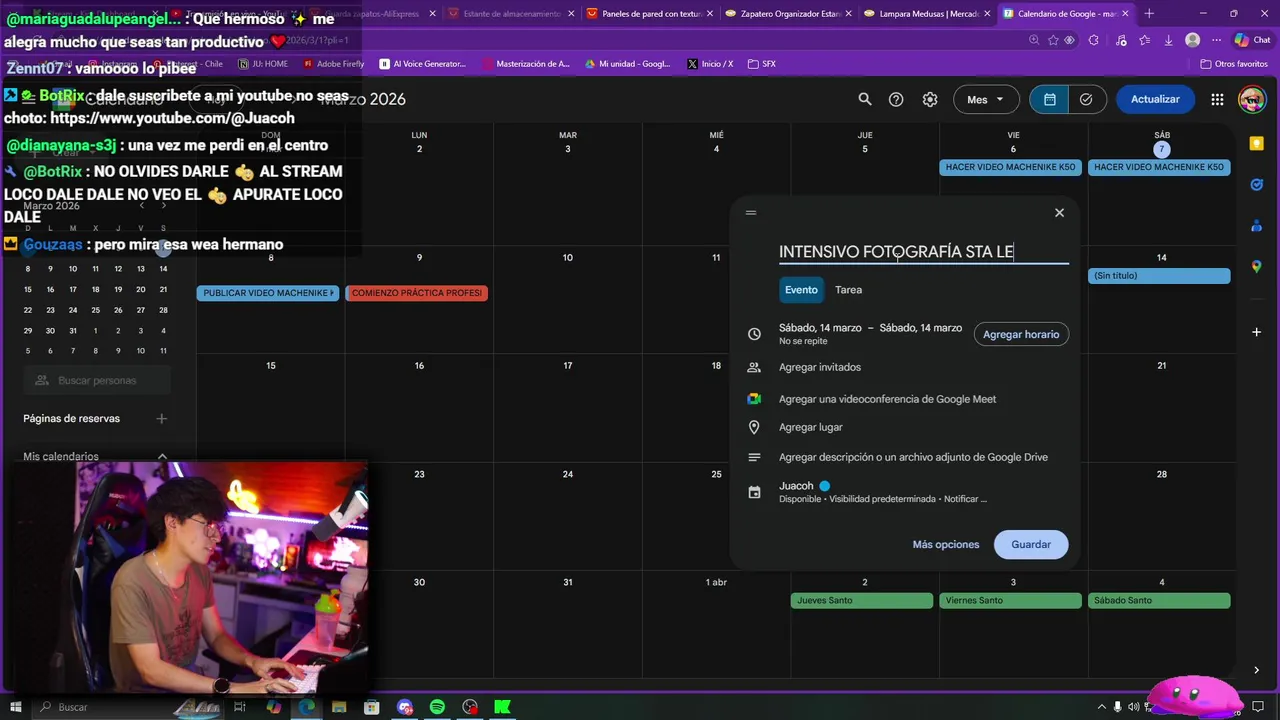
Task: Select the Tarea tab
Action: pos(848,290)
